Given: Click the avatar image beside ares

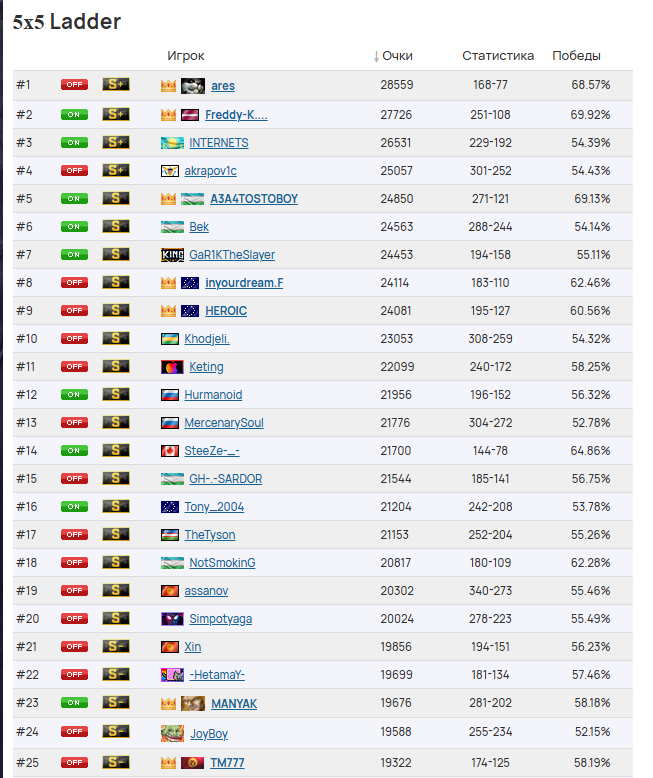Looking at the screenshot, I should [193, 86].
